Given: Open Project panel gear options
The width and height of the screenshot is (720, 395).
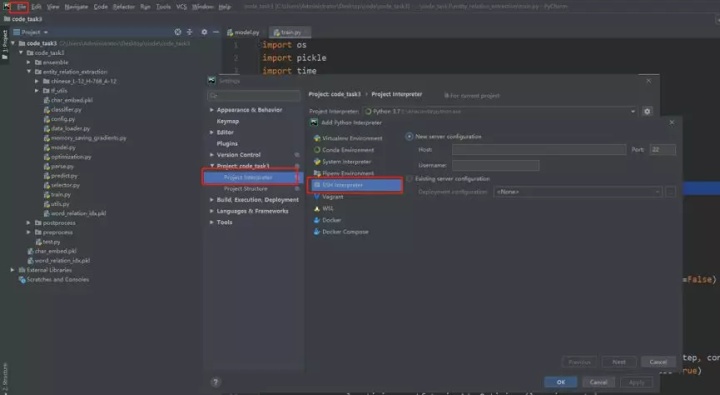Looking at the screenshot, I should click(x=204, y=32).
